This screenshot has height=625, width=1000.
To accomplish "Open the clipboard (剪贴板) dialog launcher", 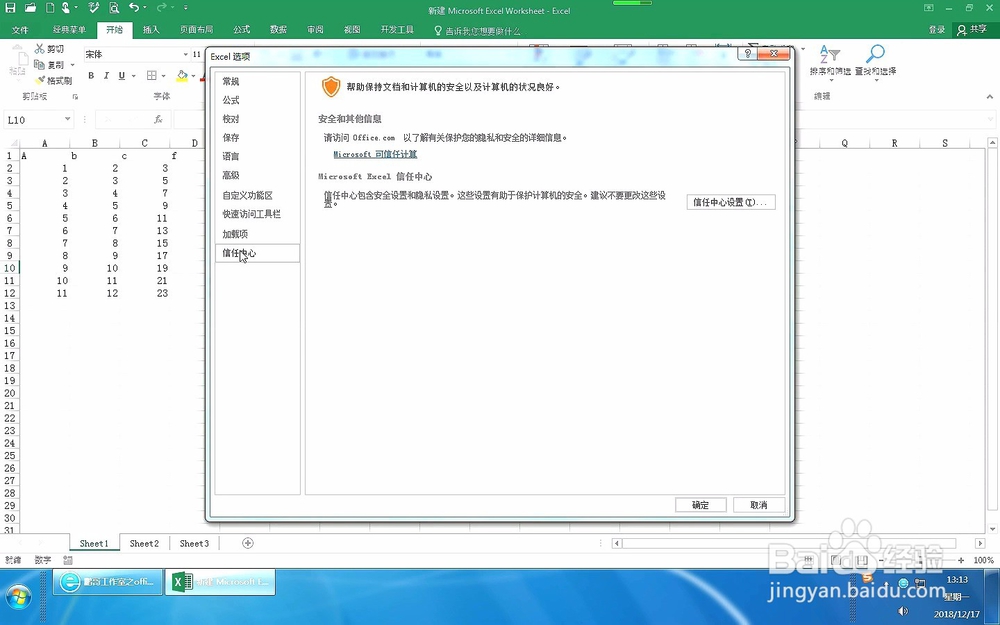I will [75, 96].
